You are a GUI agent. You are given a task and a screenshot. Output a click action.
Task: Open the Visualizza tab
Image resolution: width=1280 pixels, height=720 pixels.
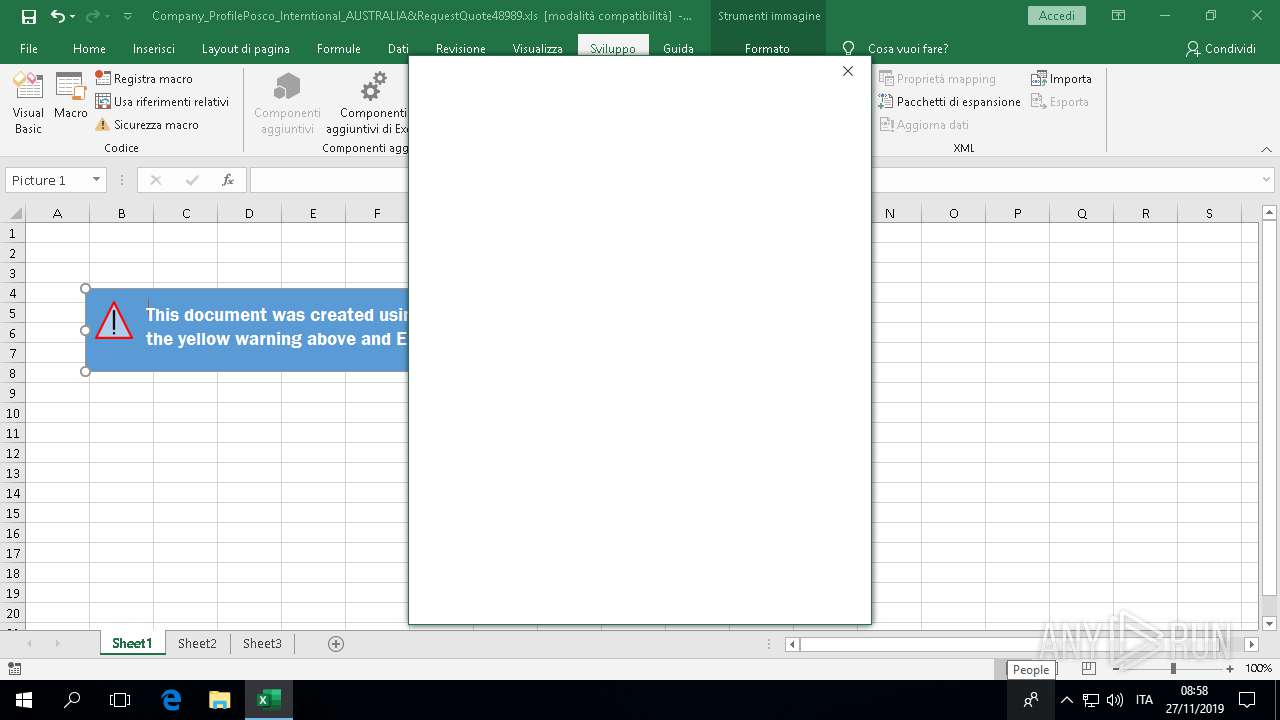pyautogui.click(x=538, y=48)
